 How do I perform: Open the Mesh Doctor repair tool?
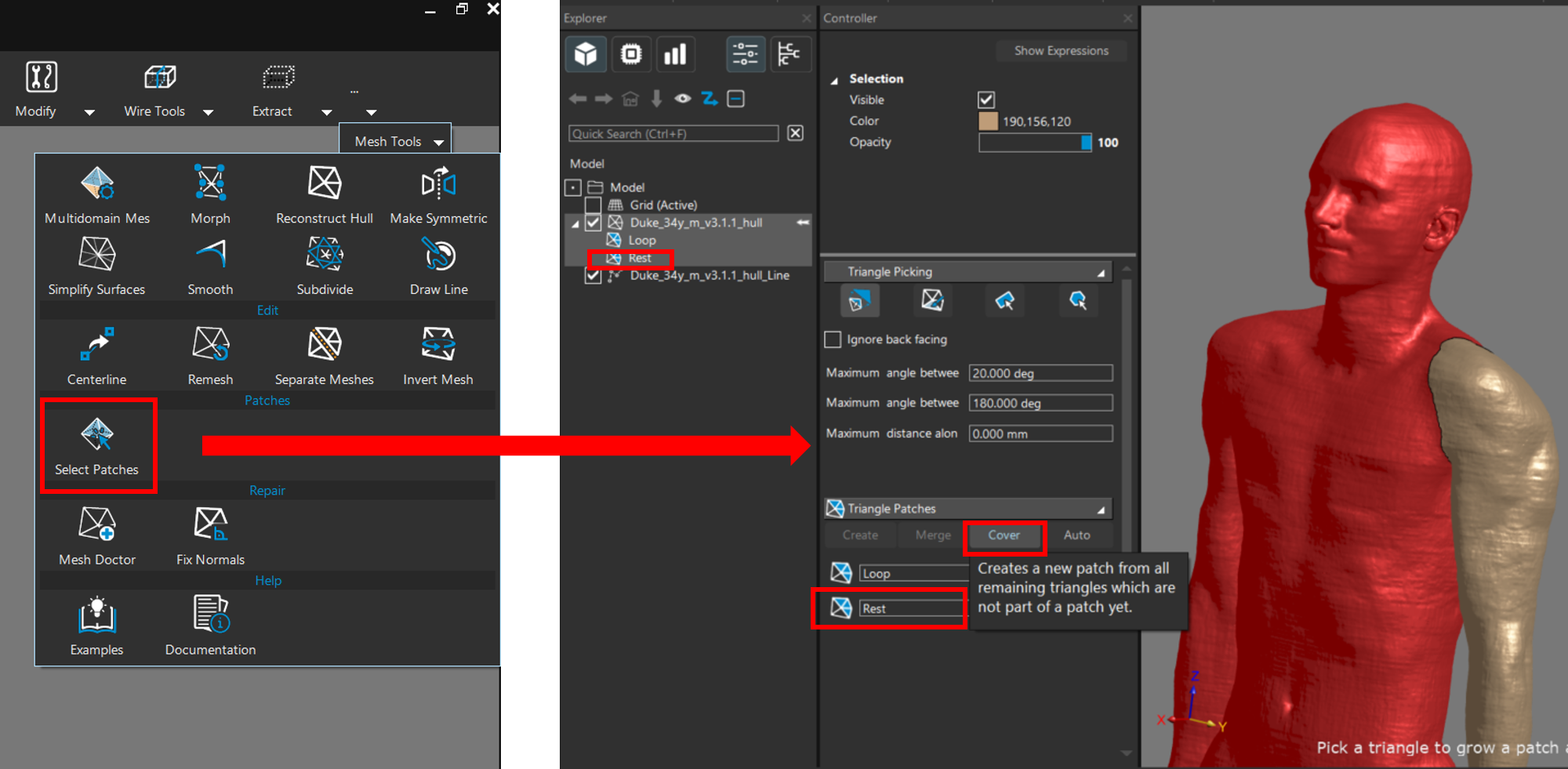97,524
